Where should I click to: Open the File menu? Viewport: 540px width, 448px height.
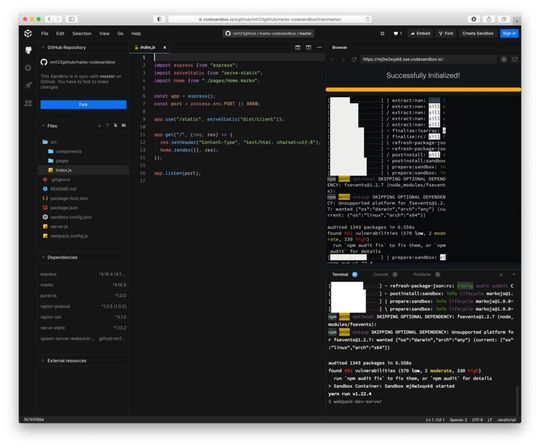(44, 33)
